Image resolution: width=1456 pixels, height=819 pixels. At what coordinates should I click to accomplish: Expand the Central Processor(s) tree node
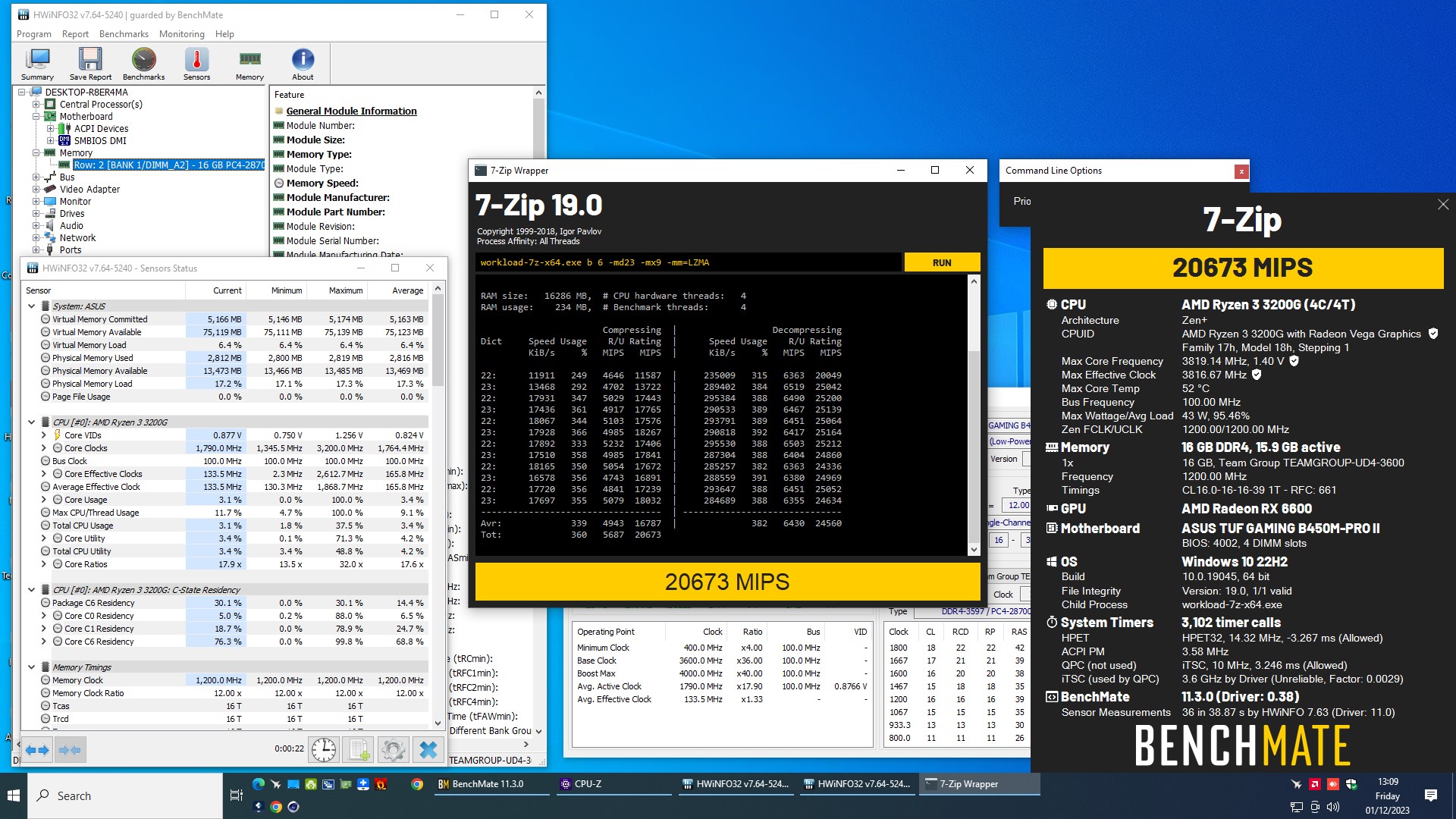(36, 105)
